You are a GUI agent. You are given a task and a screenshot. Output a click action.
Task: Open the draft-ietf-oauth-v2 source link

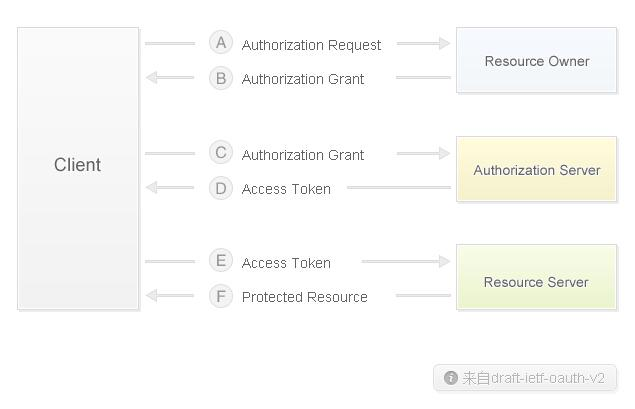pos(534,378)
